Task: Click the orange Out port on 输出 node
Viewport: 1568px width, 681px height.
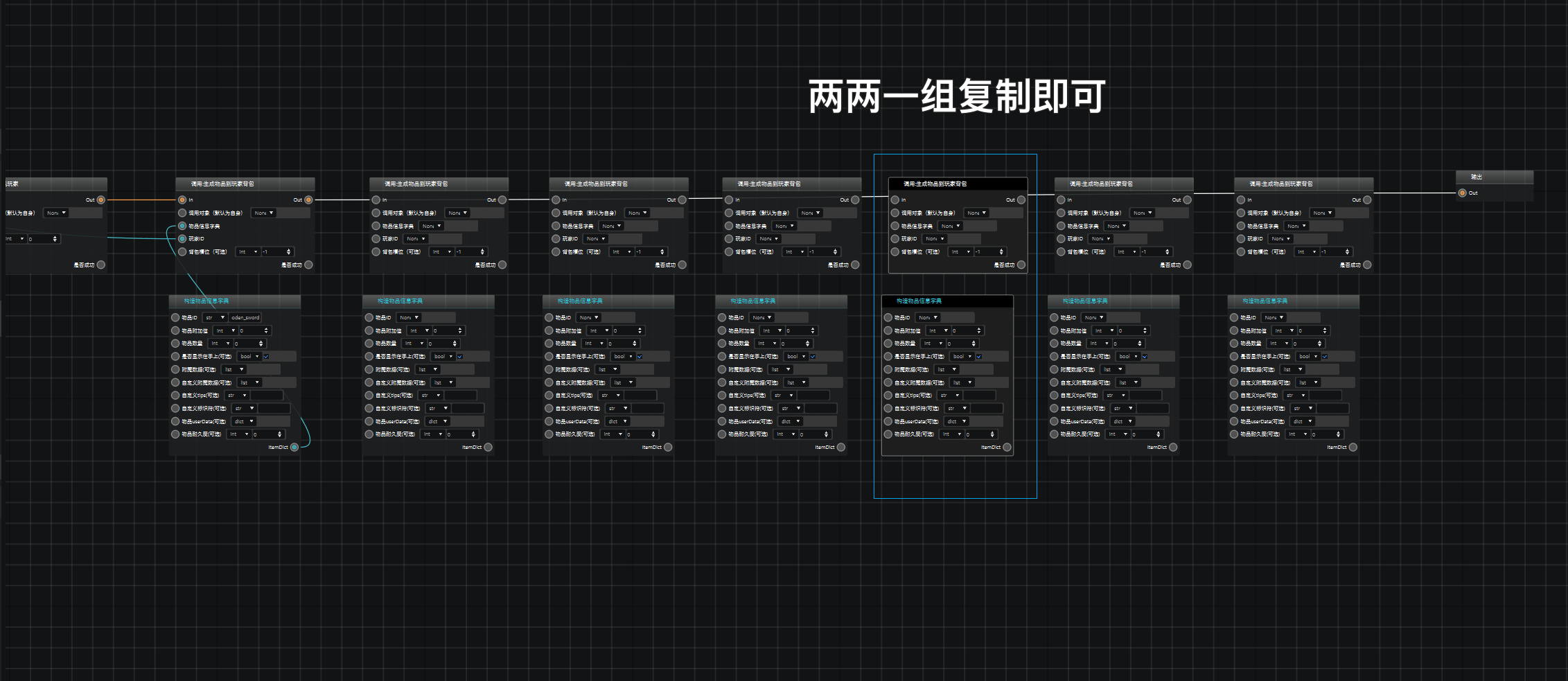Action: click(x=1462, y=193)
